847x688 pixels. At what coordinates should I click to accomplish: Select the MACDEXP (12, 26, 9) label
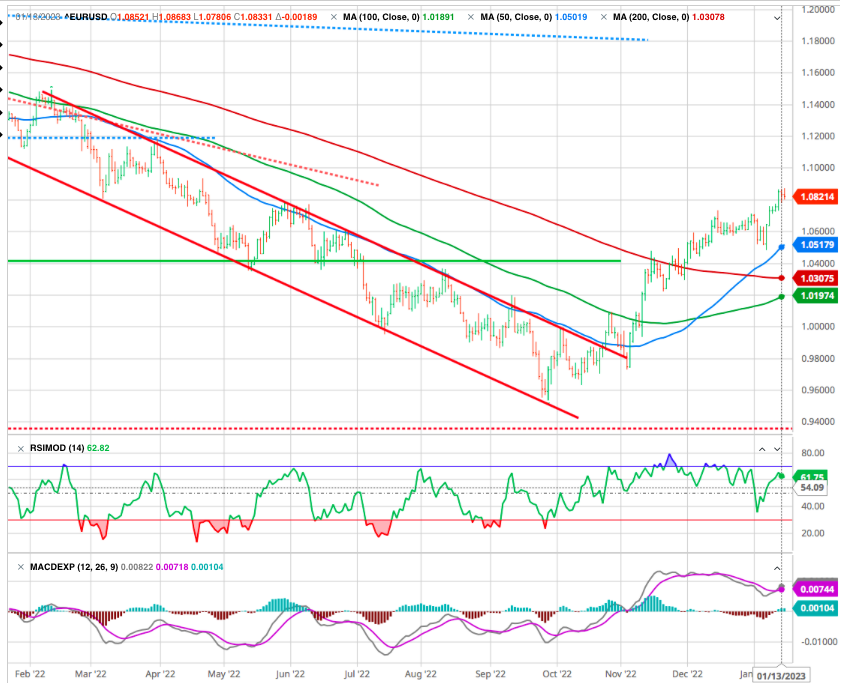(74, 567)
